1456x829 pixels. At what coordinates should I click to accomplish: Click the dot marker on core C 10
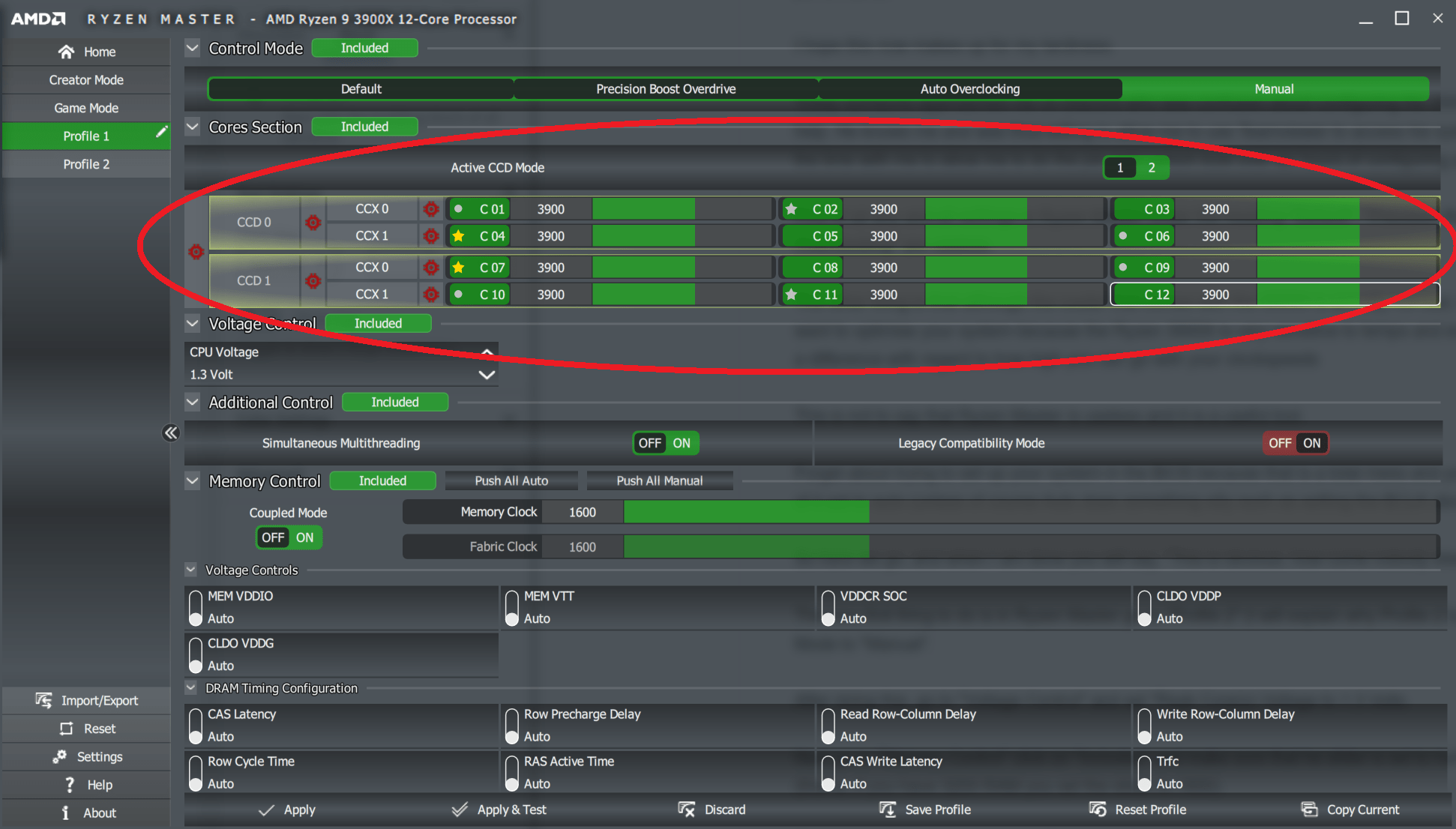[x=458, y=295]
